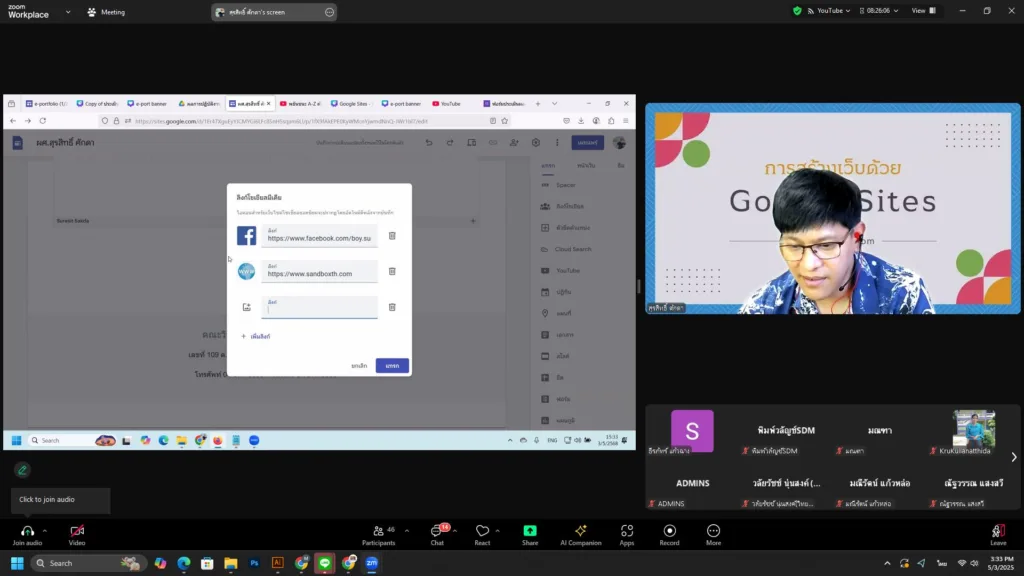
Task: Show next page of participant thumbnails
Action: (x=1013, y=457)
